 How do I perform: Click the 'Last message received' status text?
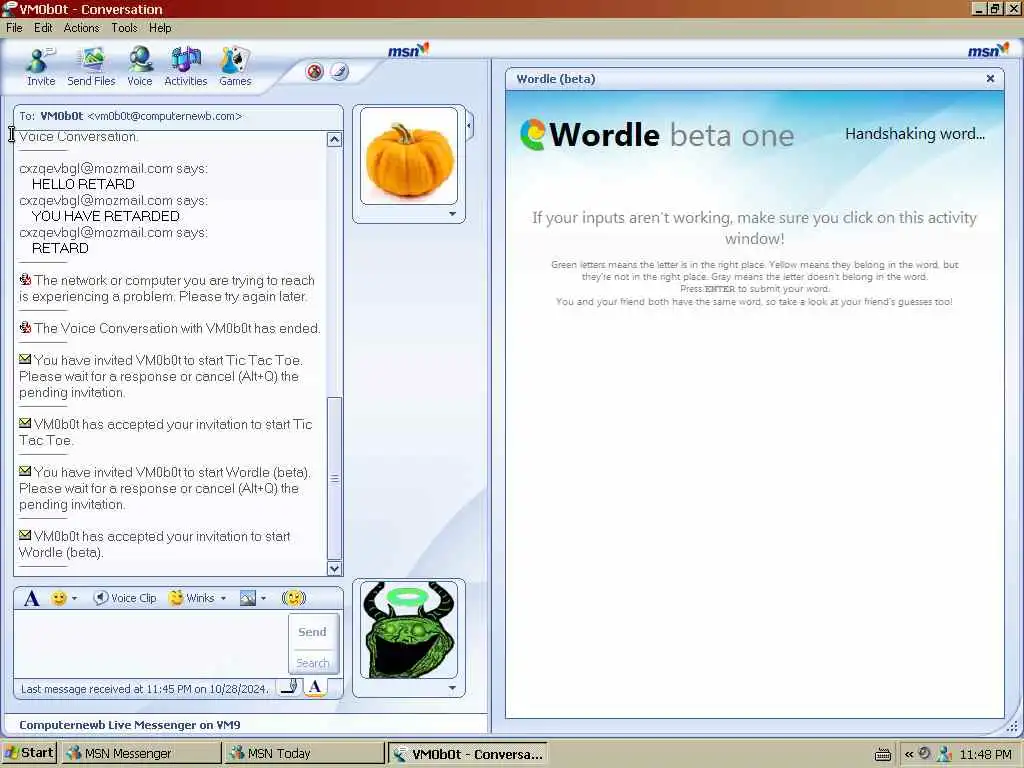[144, 688]
